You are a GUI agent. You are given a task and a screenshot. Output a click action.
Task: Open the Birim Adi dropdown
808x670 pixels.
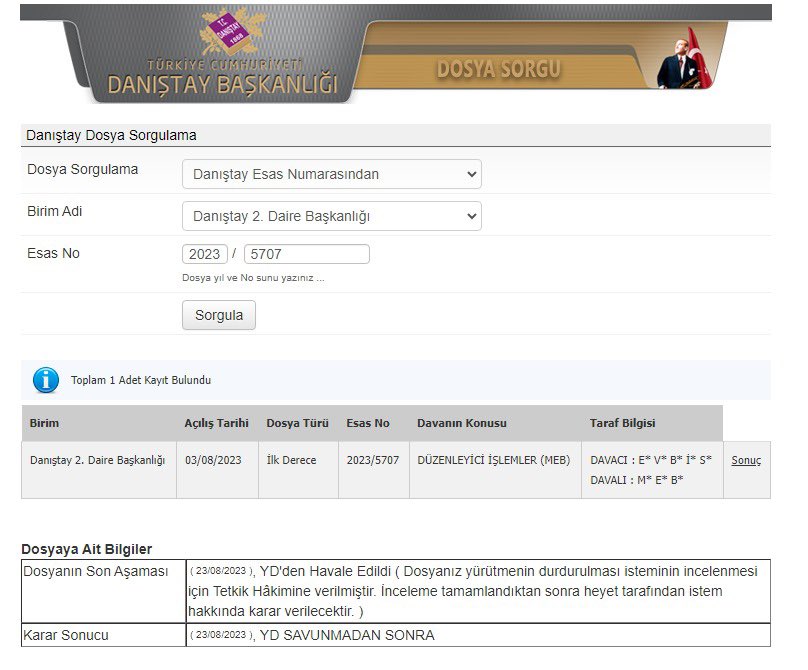pyautogui.click(x=332, y=216)
